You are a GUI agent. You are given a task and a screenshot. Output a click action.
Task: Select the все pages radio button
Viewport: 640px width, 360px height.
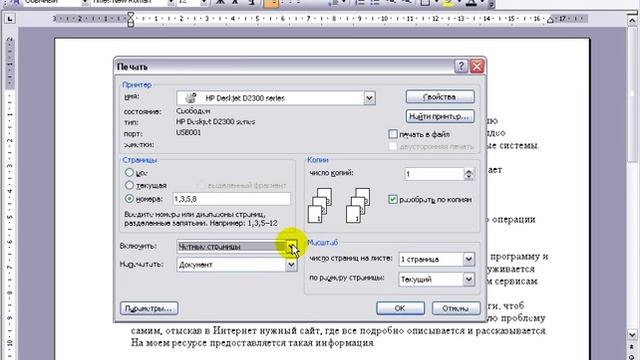(x=129, y=173)
